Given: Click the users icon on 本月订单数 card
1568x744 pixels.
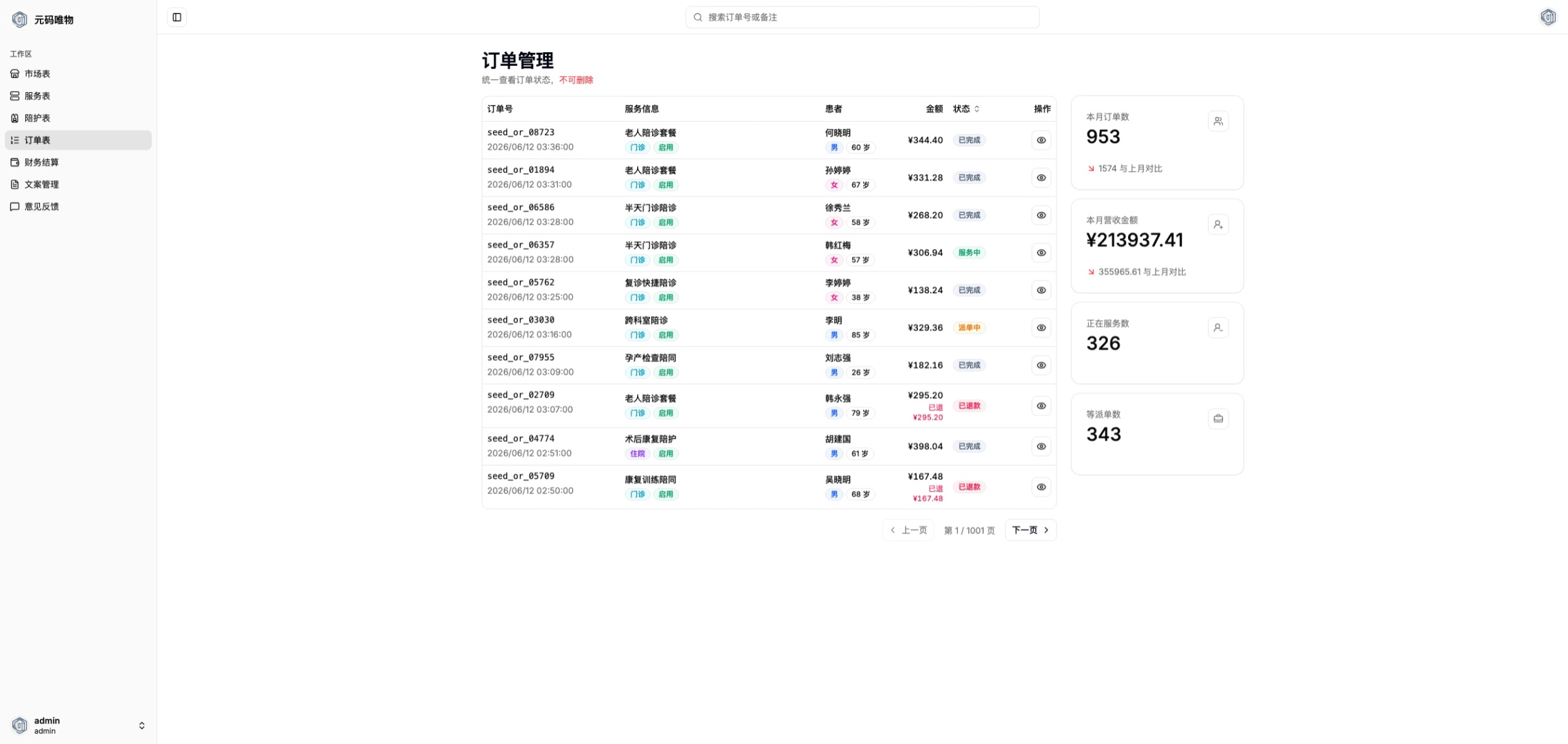Looking at the screenshot, I should tap(1218, 121).
